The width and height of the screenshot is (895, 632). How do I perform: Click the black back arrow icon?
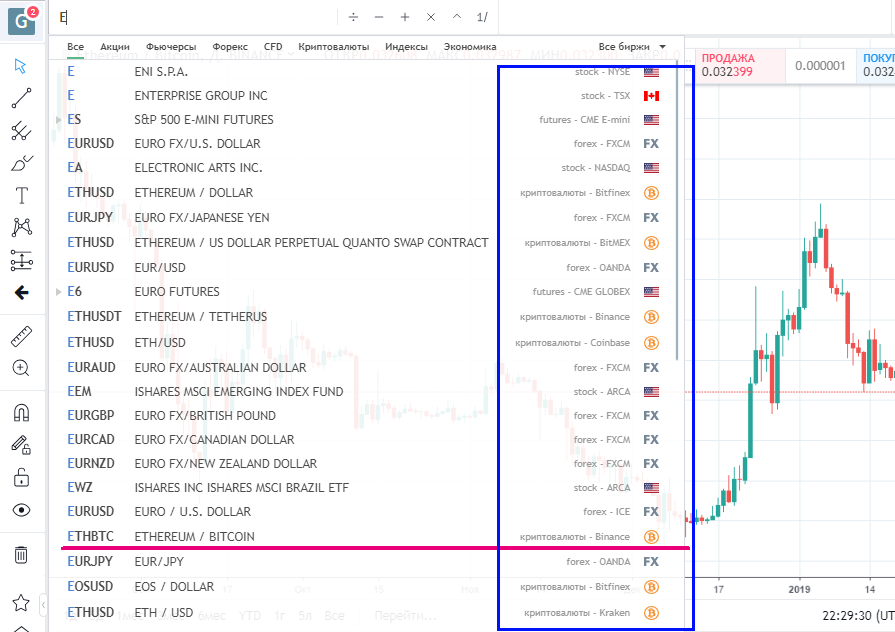[22, 293]
